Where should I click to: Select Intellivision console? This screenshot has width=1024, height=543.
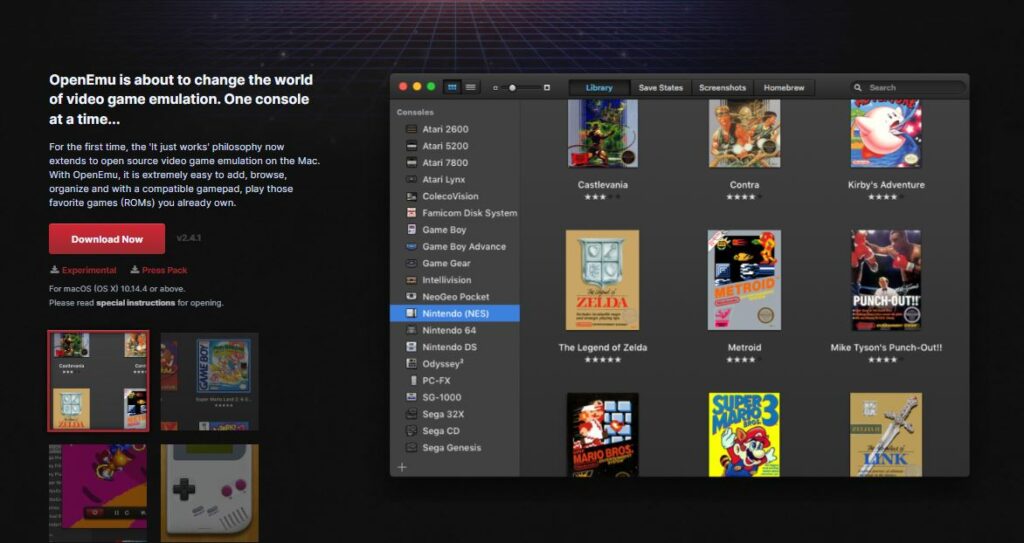[x=455, y=280]
